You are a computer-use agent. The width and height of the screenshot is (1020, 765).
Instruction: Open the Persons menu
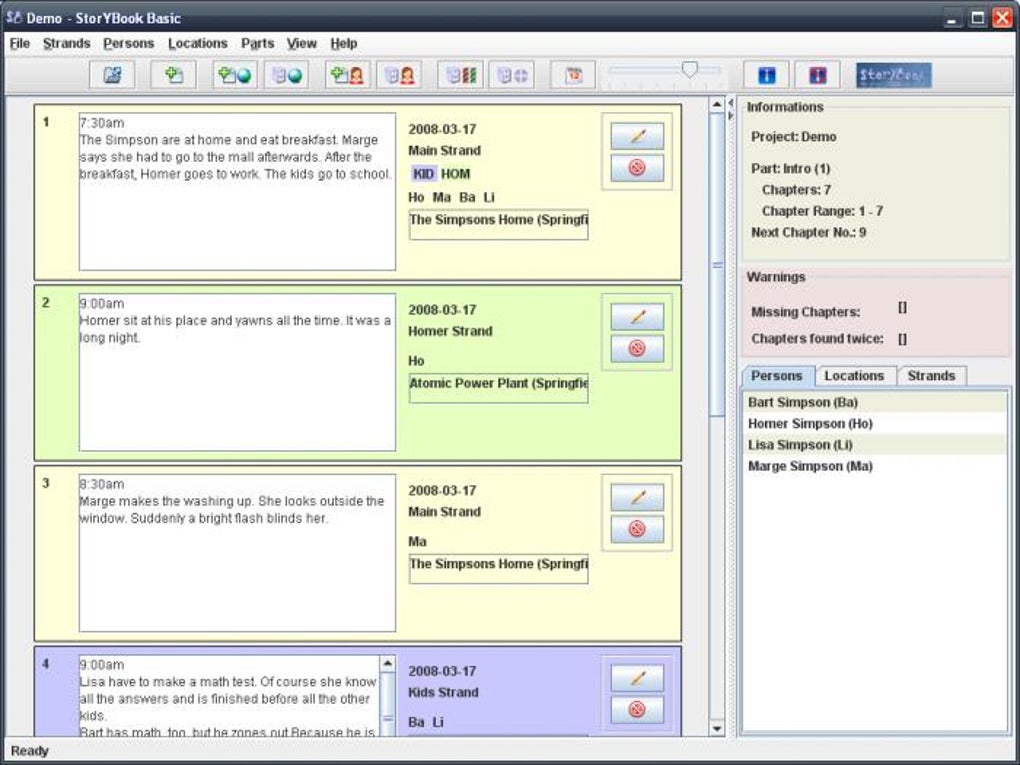128,44
